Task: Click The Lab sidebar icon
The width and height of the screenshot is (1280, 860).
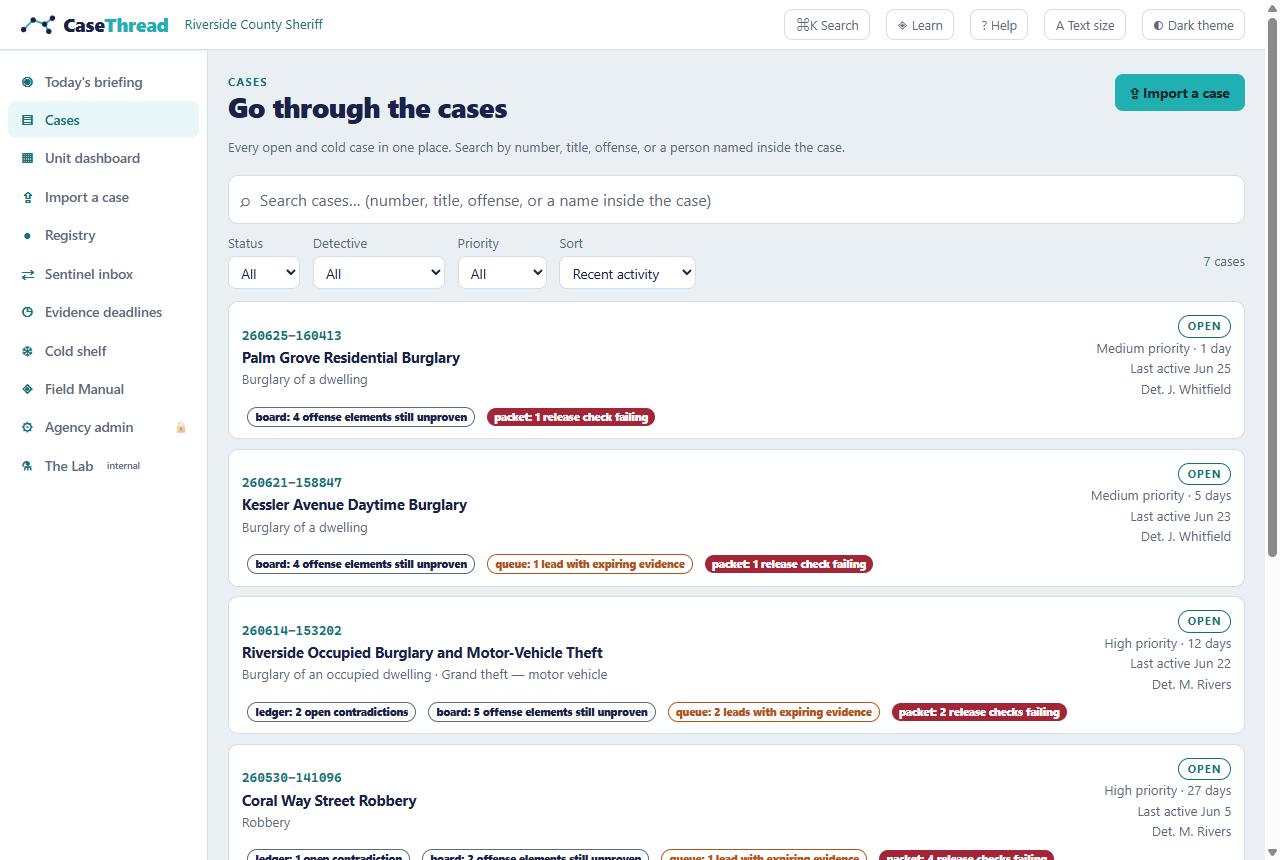Action: click(x=27, y=466)
